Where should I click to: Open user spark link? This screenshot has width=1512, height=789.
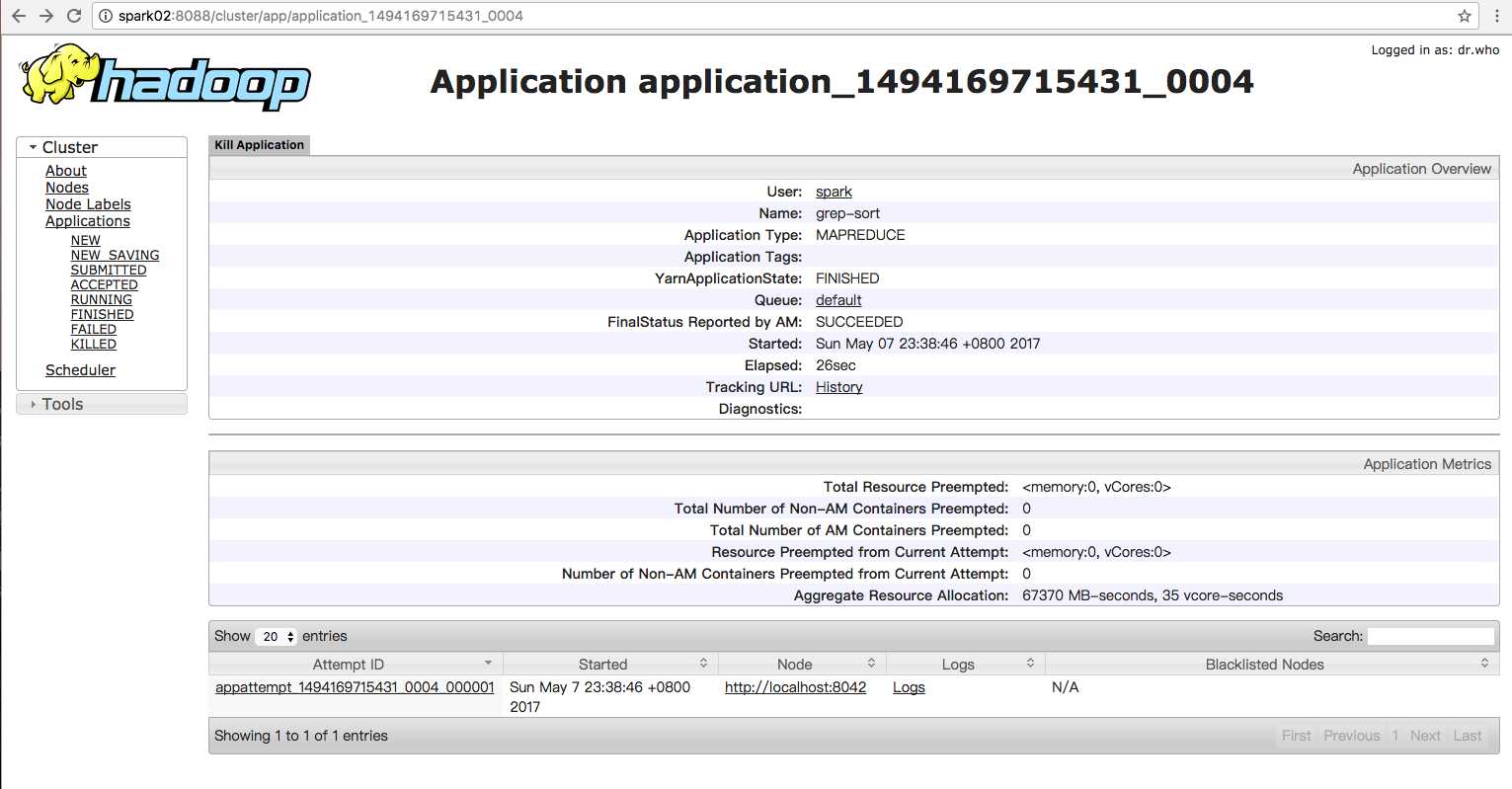coord(834,192)
